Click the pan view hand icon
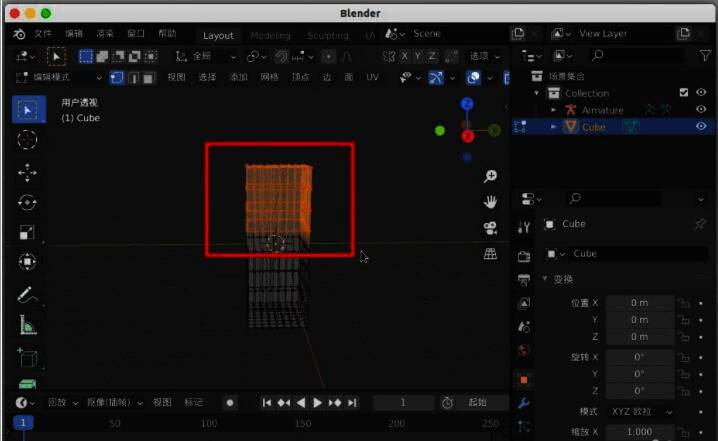Screen dimensions: 718x441 click(491, 202)
